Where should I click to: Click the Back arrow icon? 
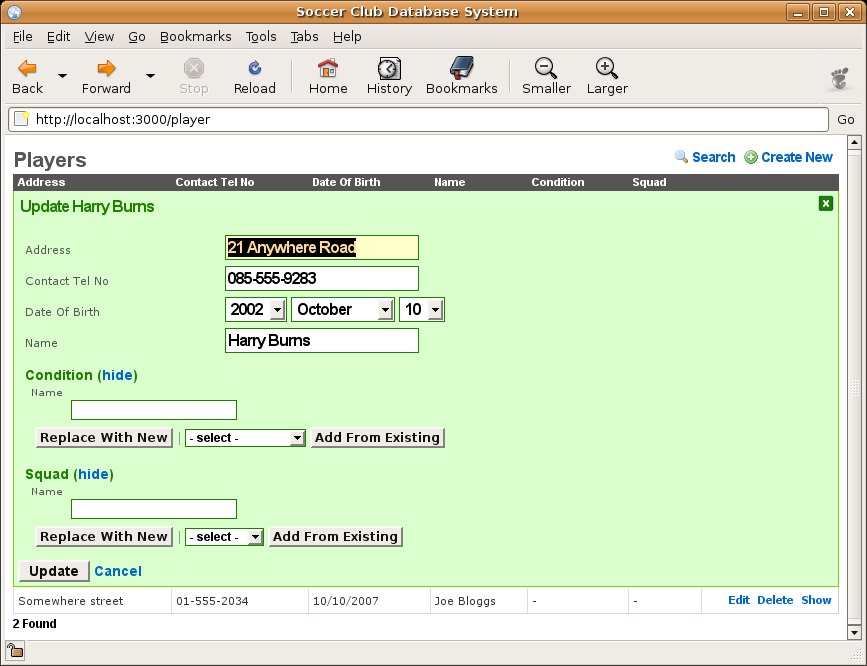(x=27, y=69)
